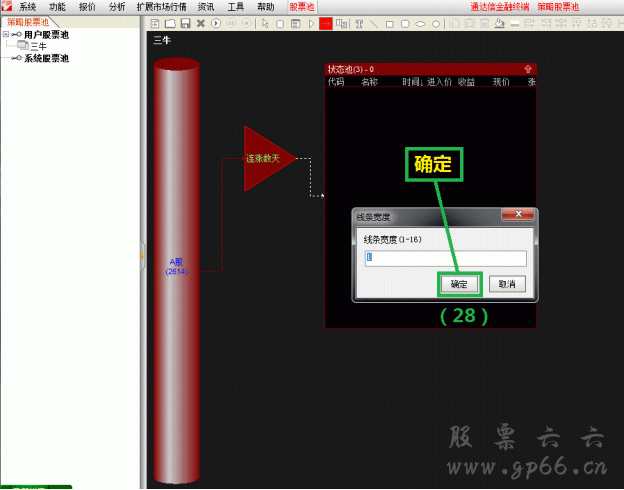Click the line width input field

[x=445, y=258]
